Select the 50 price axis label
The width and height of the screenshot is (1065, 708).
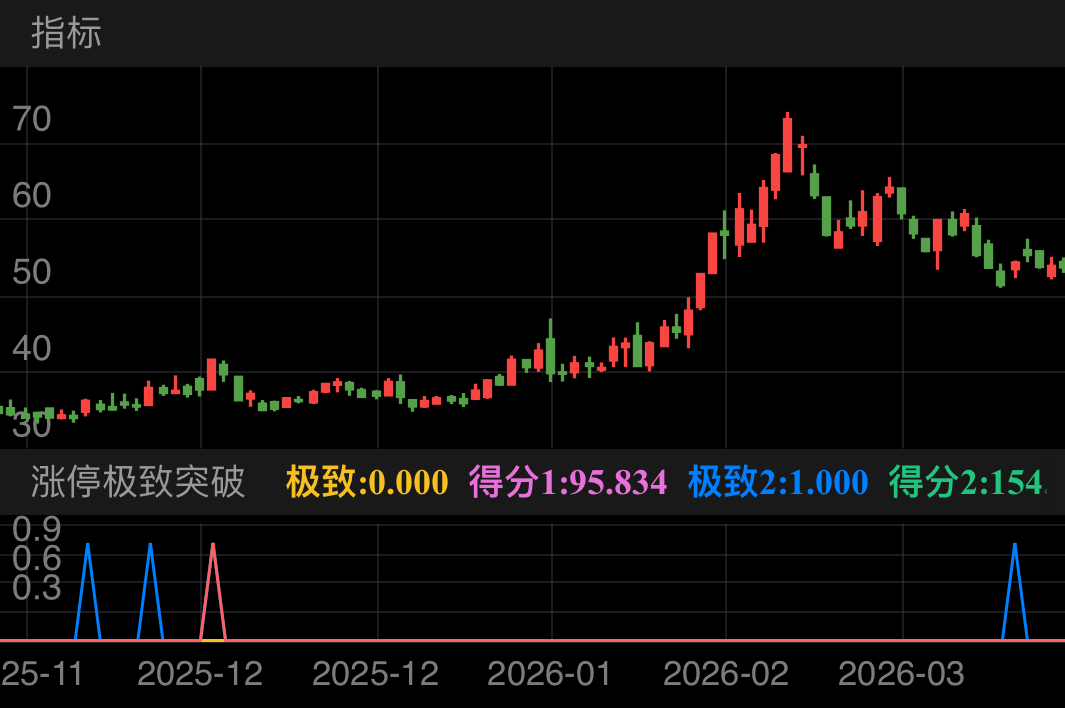(x=31, y=272)
